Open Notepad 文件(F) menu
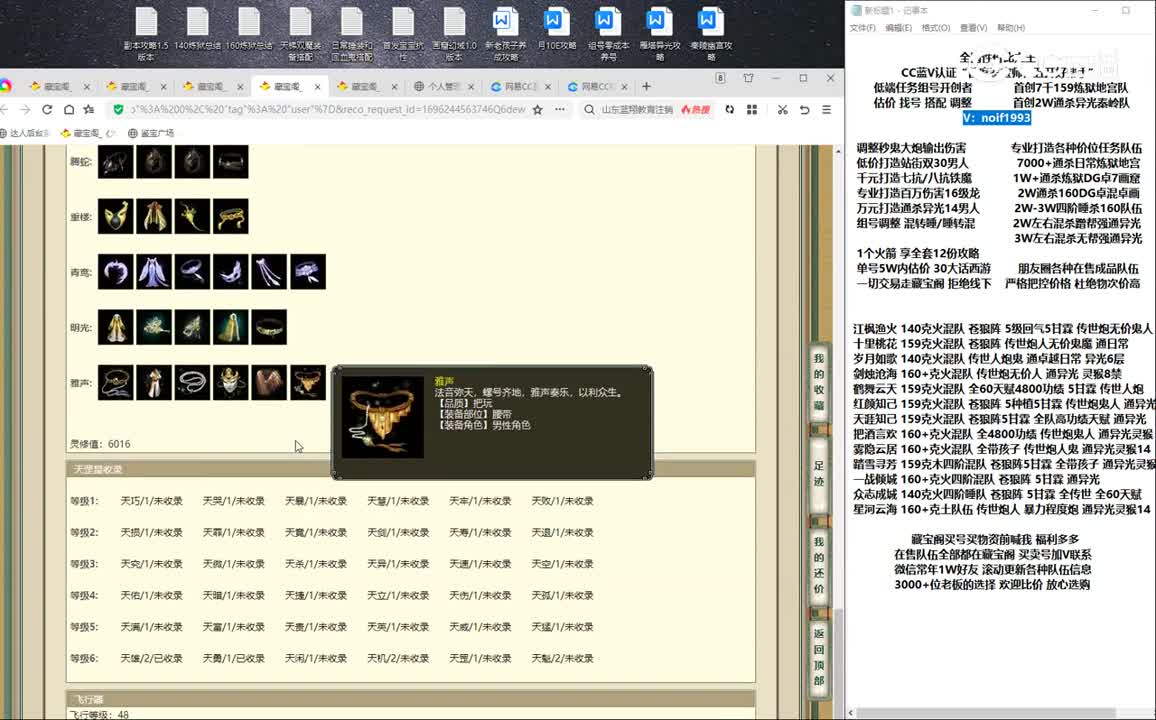This screenshot has width=1156, height=720. click(863, 28)
